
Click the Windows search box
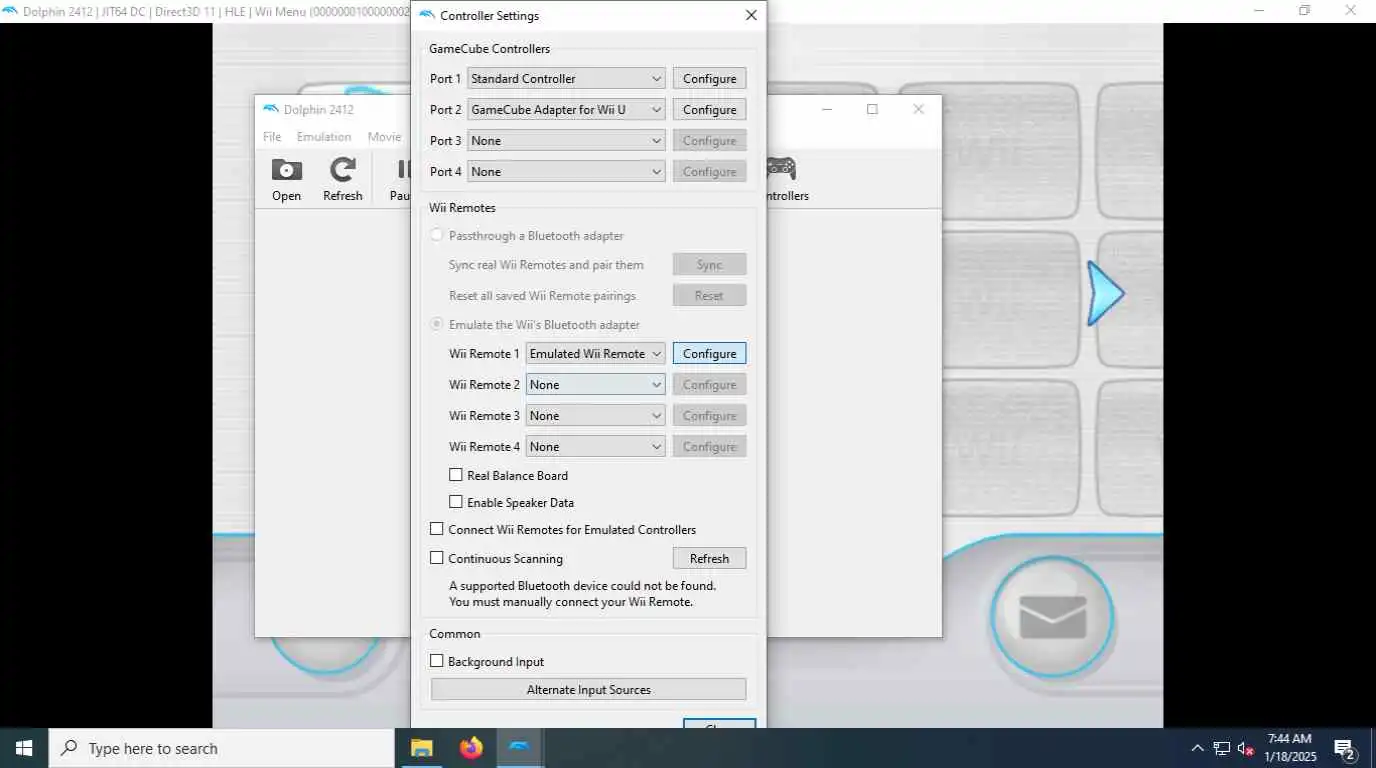(x=221, y=748)
